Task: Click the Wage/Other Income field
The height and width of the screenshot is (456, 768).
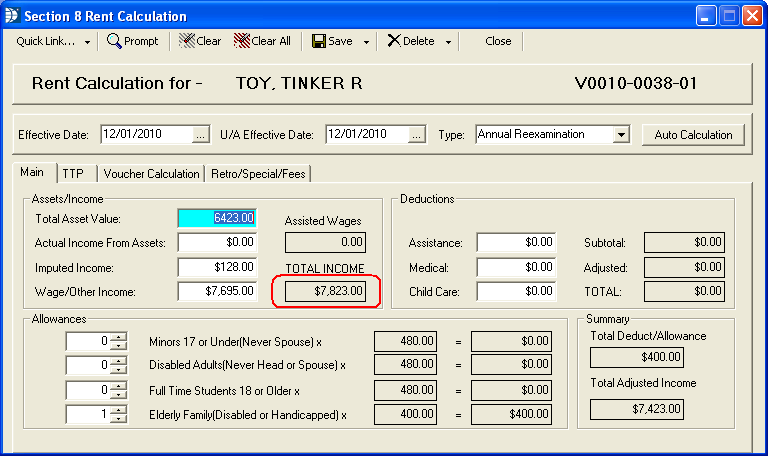Action: 217,291
